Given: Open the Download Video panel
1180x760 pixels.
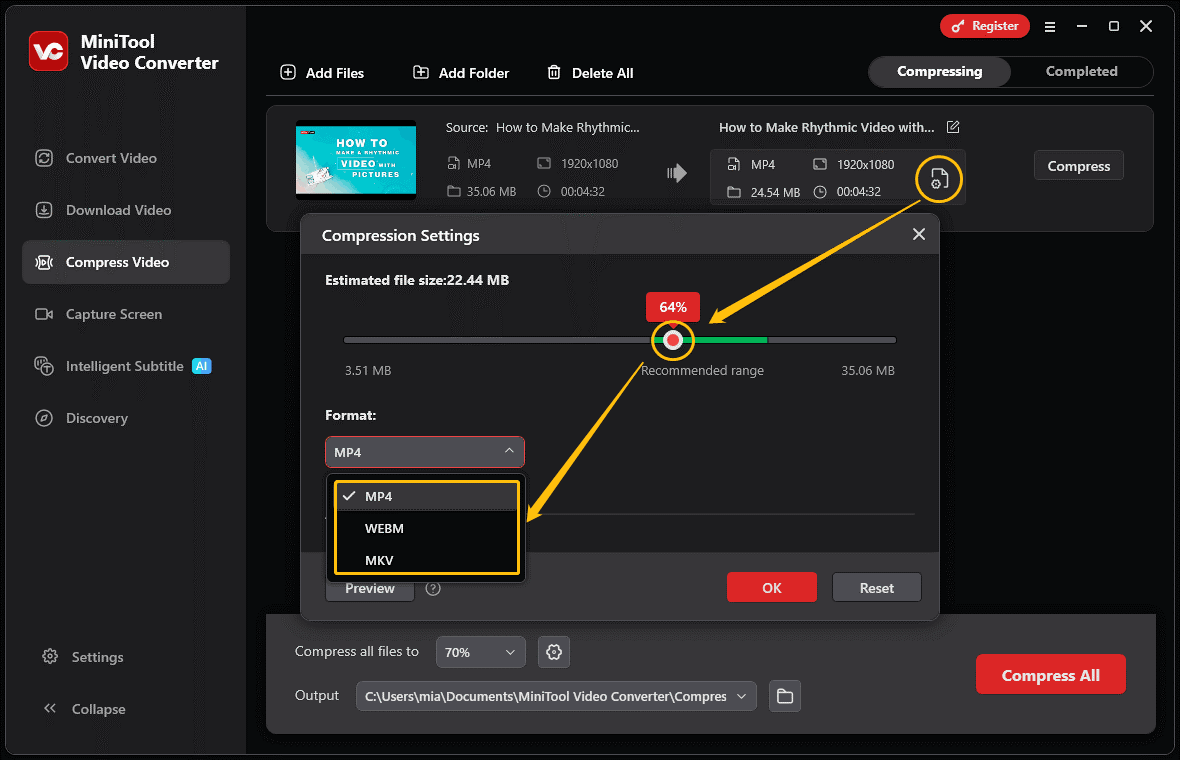Looking at the screenshot, I should pos(44,210).
